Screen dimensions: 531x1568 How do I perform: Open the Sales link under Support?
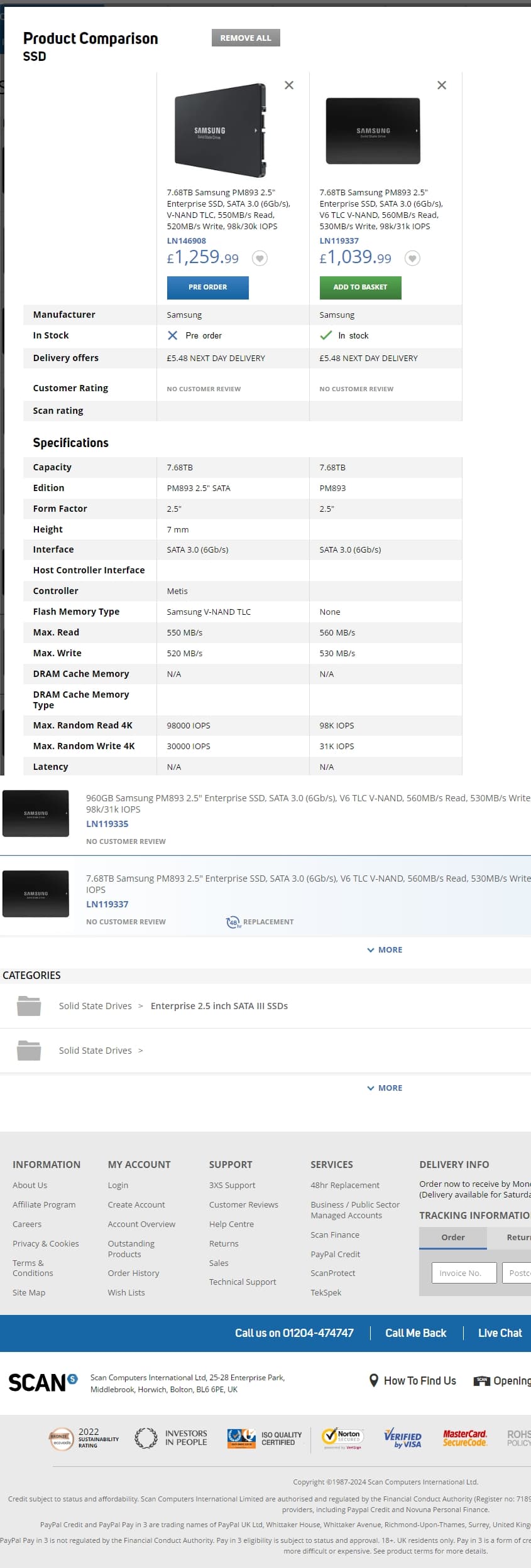pyautogui.click(x=219, y=1263)
